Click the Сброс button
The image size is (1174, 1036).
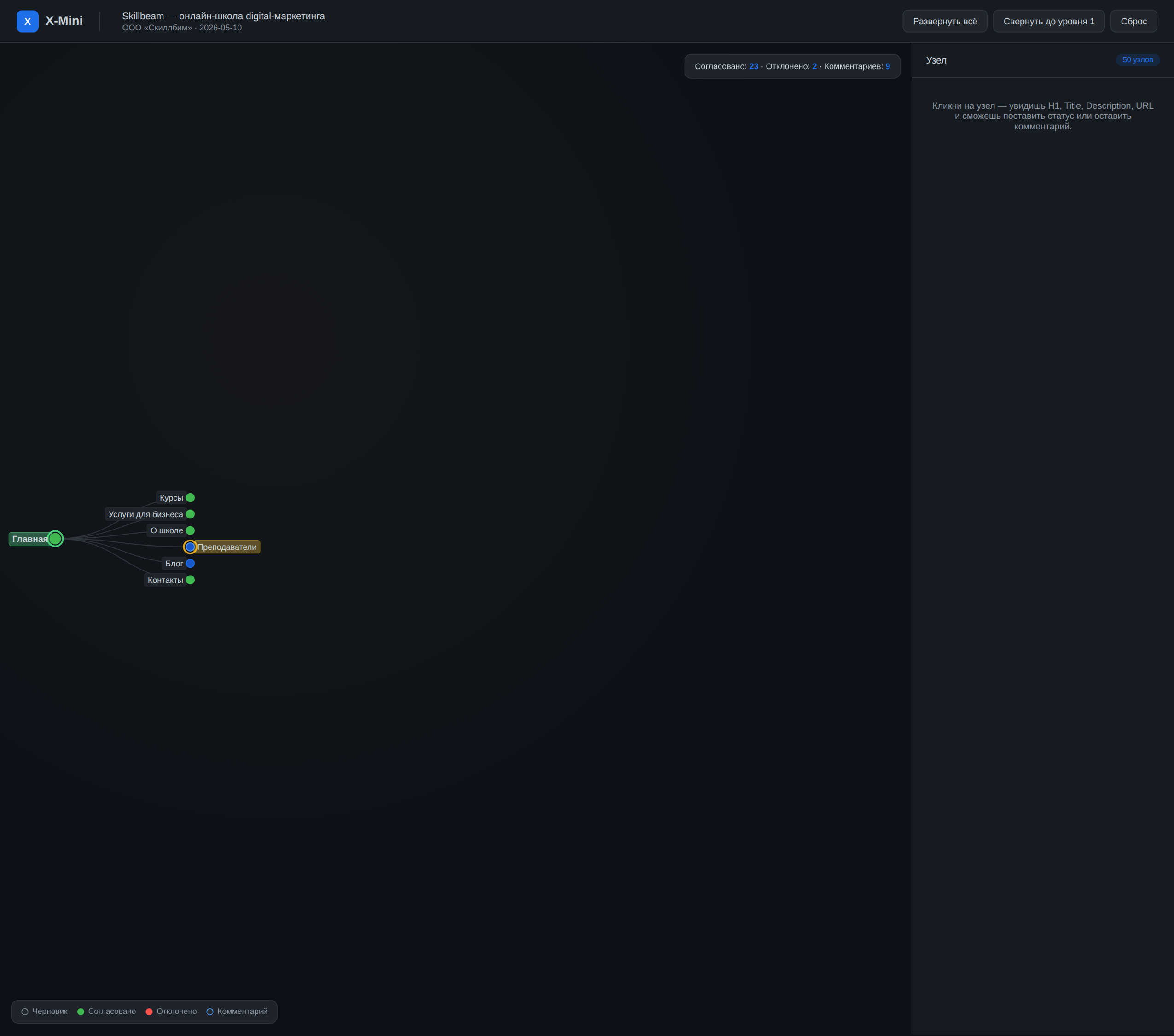(1134, 21)
